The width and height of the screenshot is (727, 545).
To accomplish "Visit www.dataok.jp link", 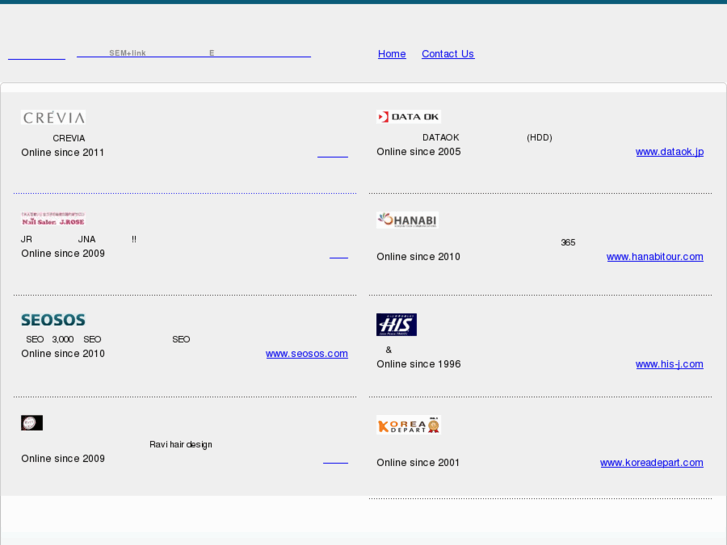I will pyautogui.click(x=670, y=152).
